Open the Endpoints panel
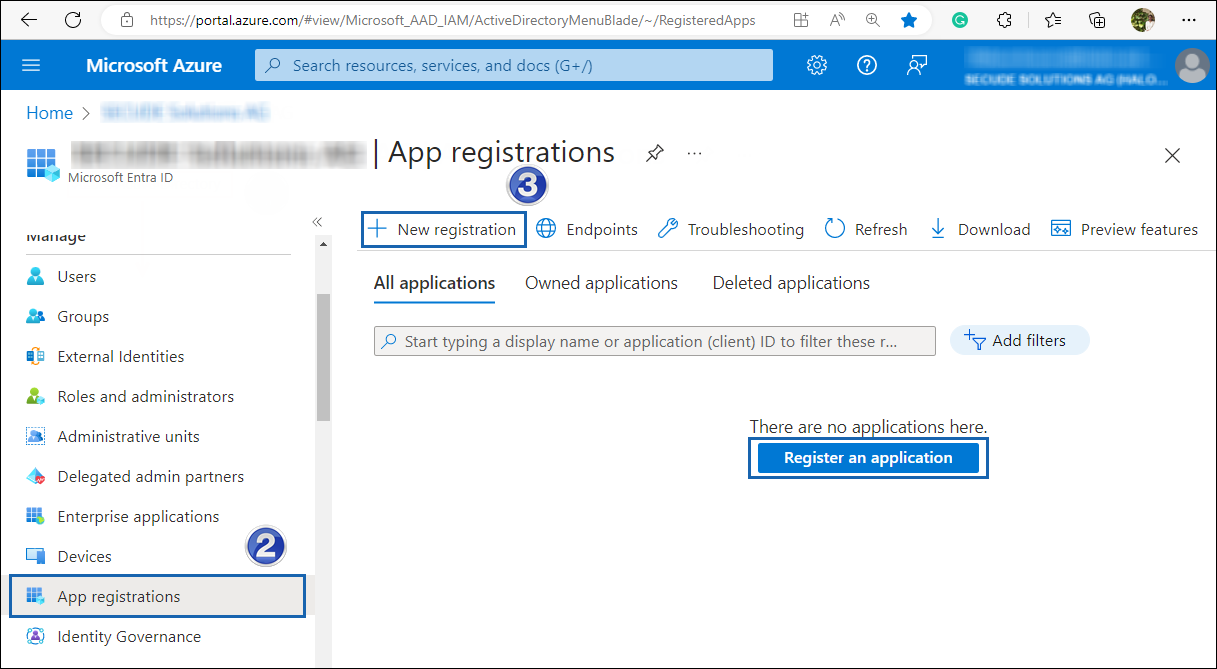The image size is (1217, 669). click(x=600, y=229)
